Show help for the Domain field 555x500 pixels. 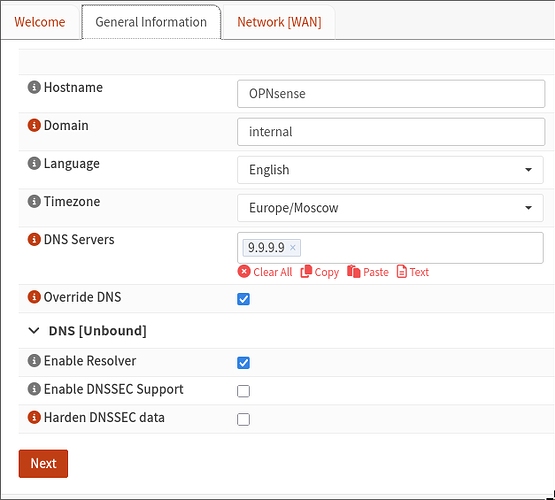pyautogui.click(x=34, y=125)
